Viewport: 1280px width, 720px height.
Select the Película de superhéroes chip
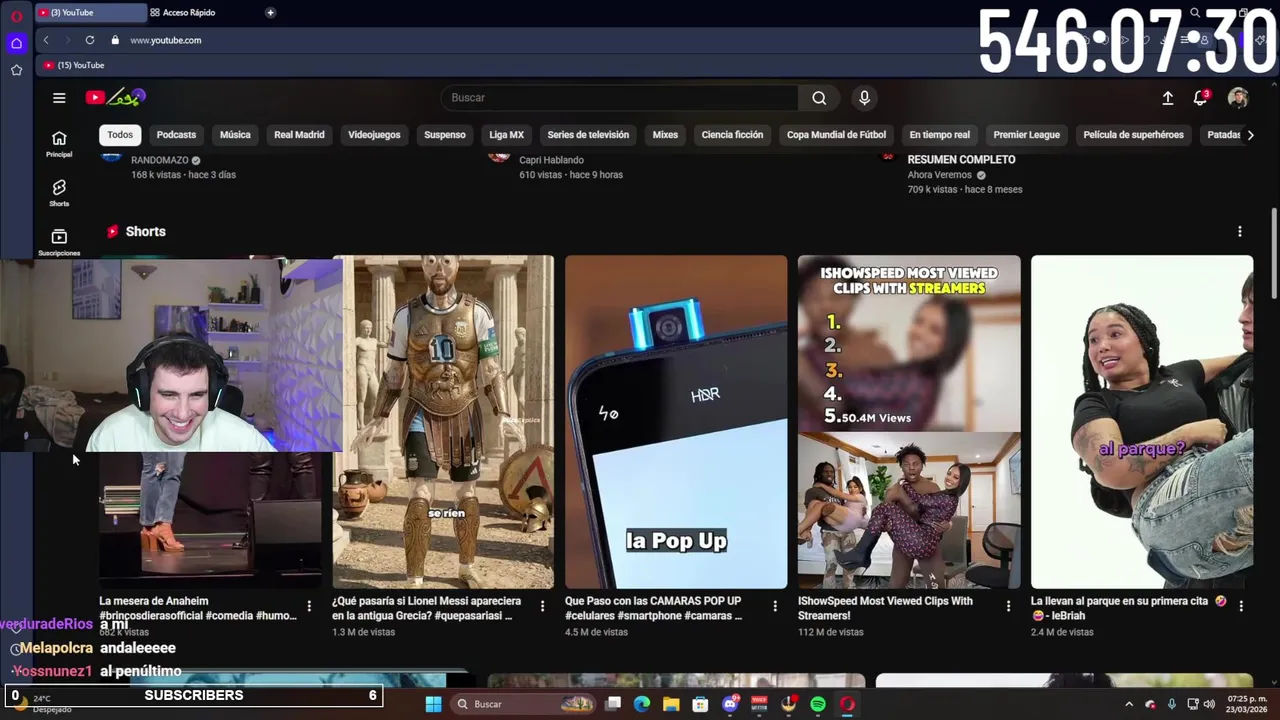(x=1133, y=135)
